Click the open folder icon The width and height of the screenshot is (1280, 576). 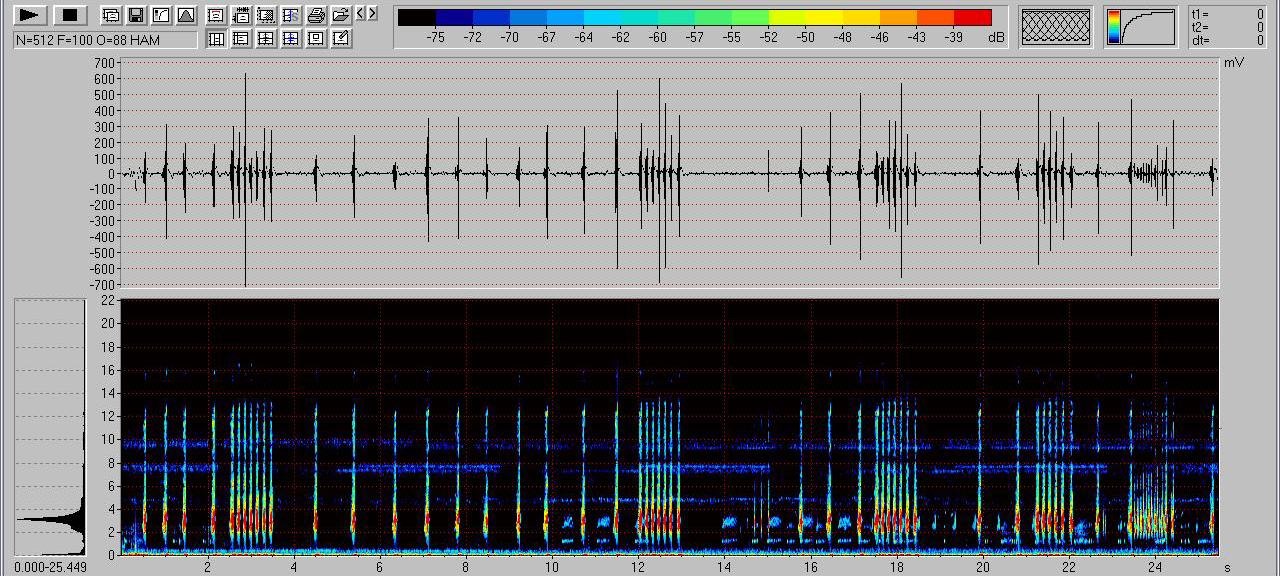341,15
